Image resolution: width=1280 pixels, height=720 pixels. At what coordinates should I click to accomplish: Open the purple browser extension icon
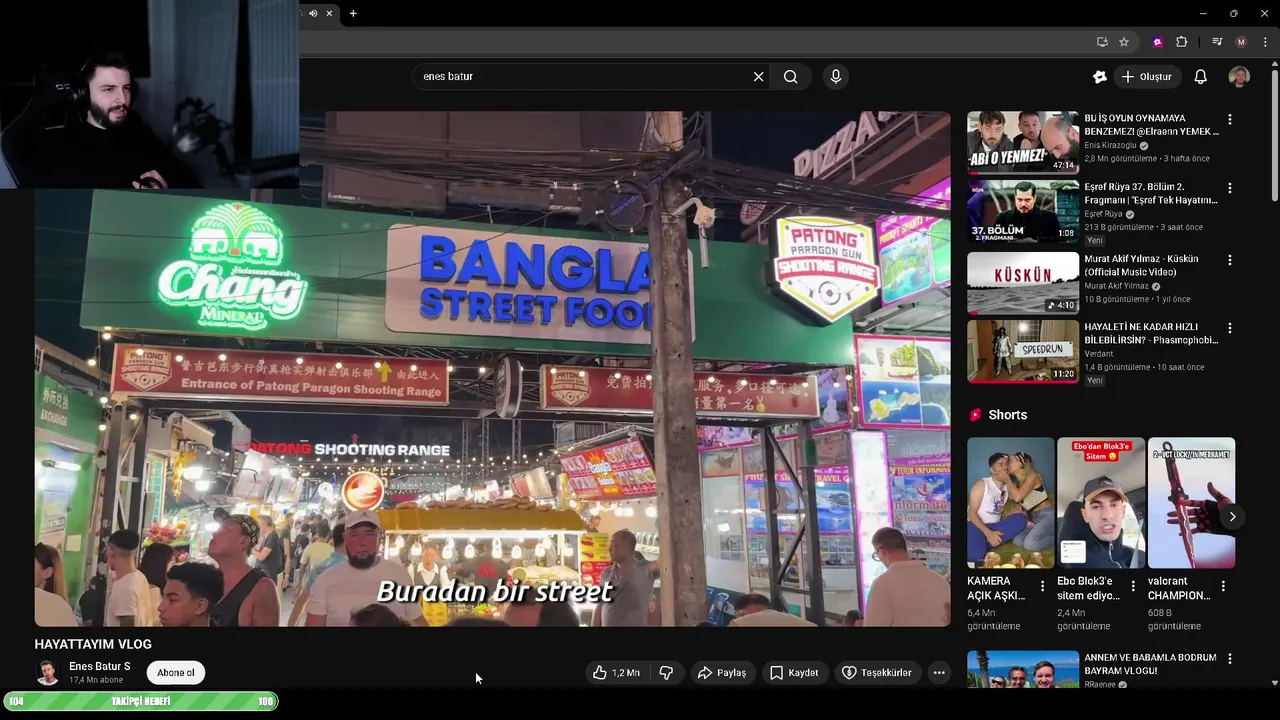[x=1158, y=42]
